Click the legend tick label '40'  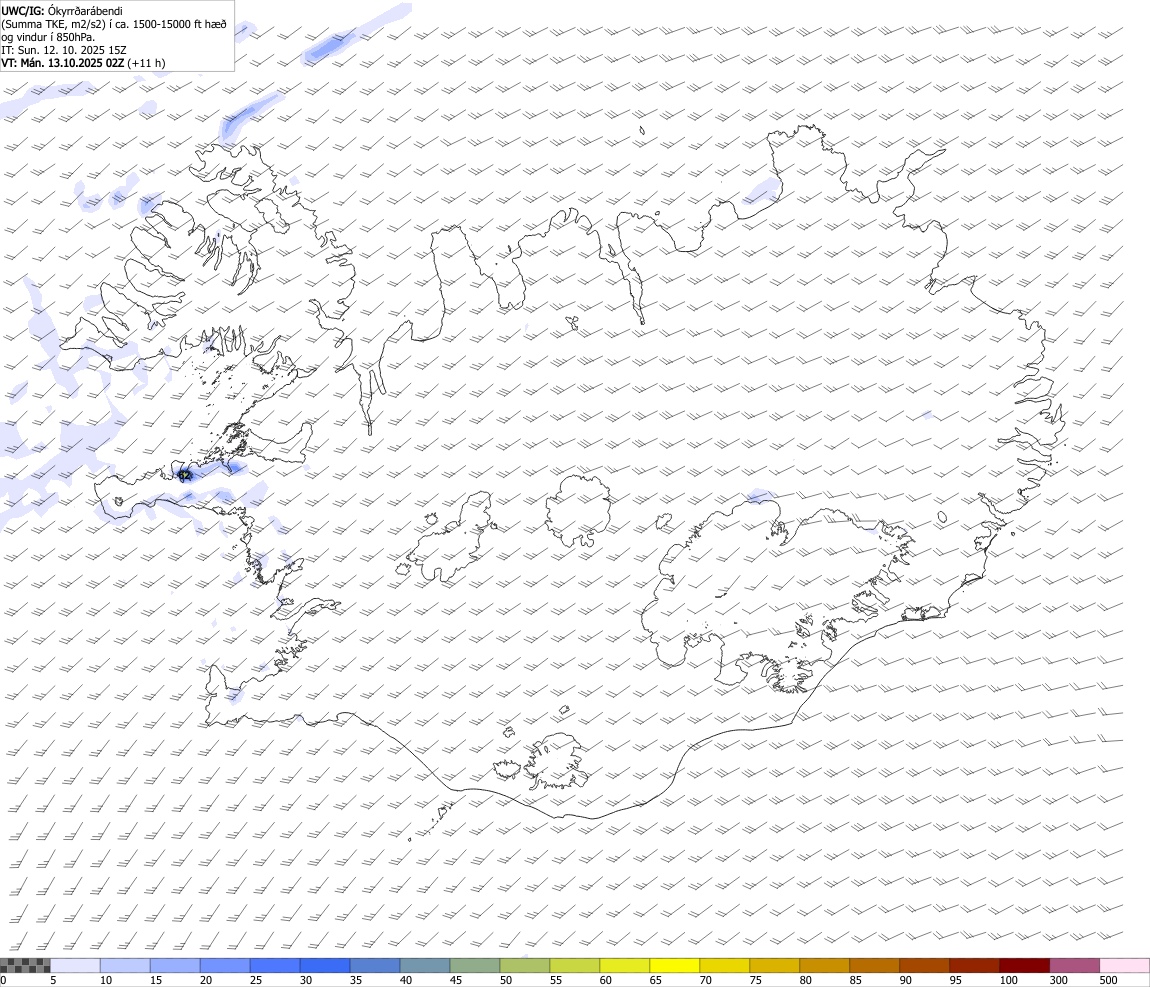tap(406, 980)
